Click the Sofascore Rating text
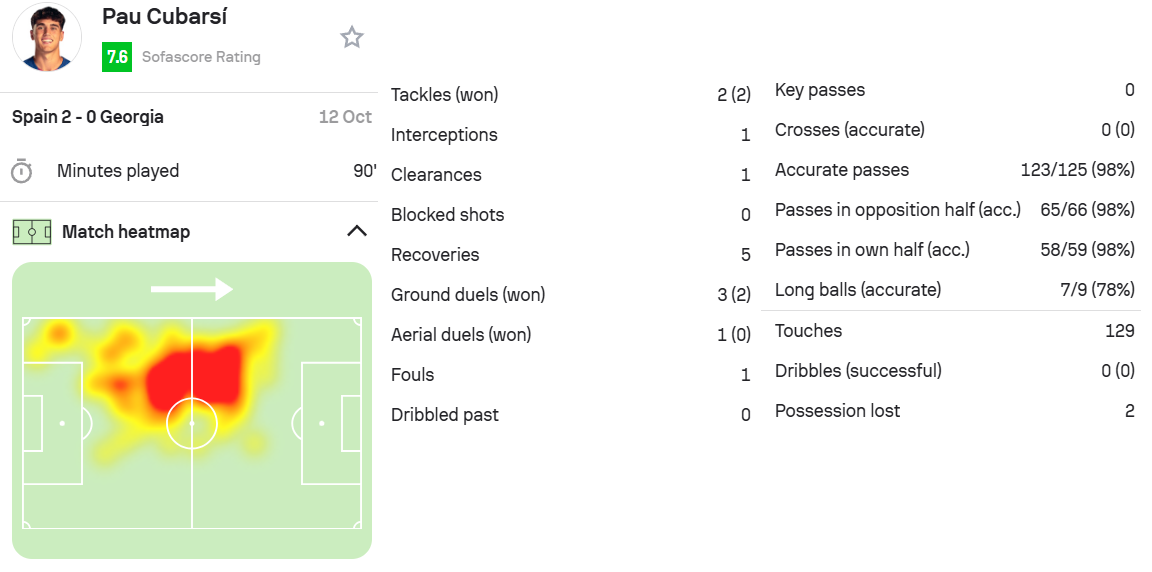 (201, 57)
